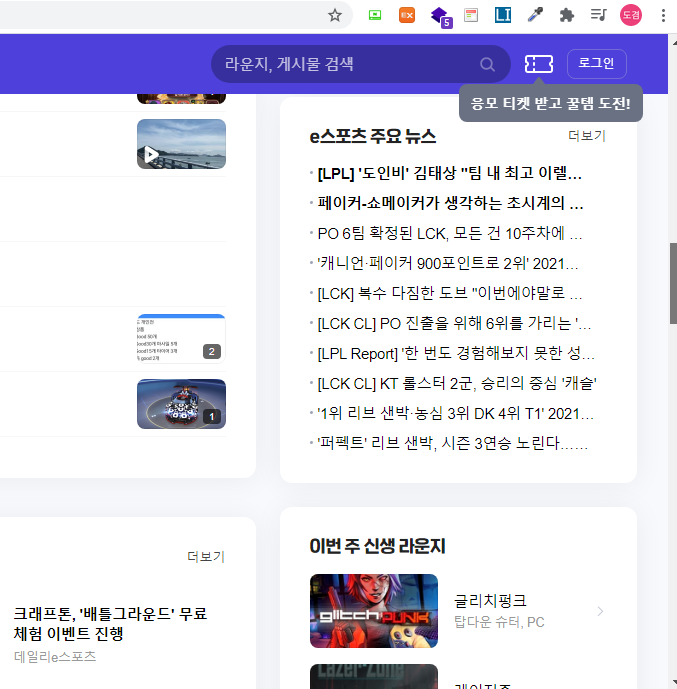Screen dimensions: 677x689
Task: Click 더보기 above the 크래프톤 news
Action: 206,556
